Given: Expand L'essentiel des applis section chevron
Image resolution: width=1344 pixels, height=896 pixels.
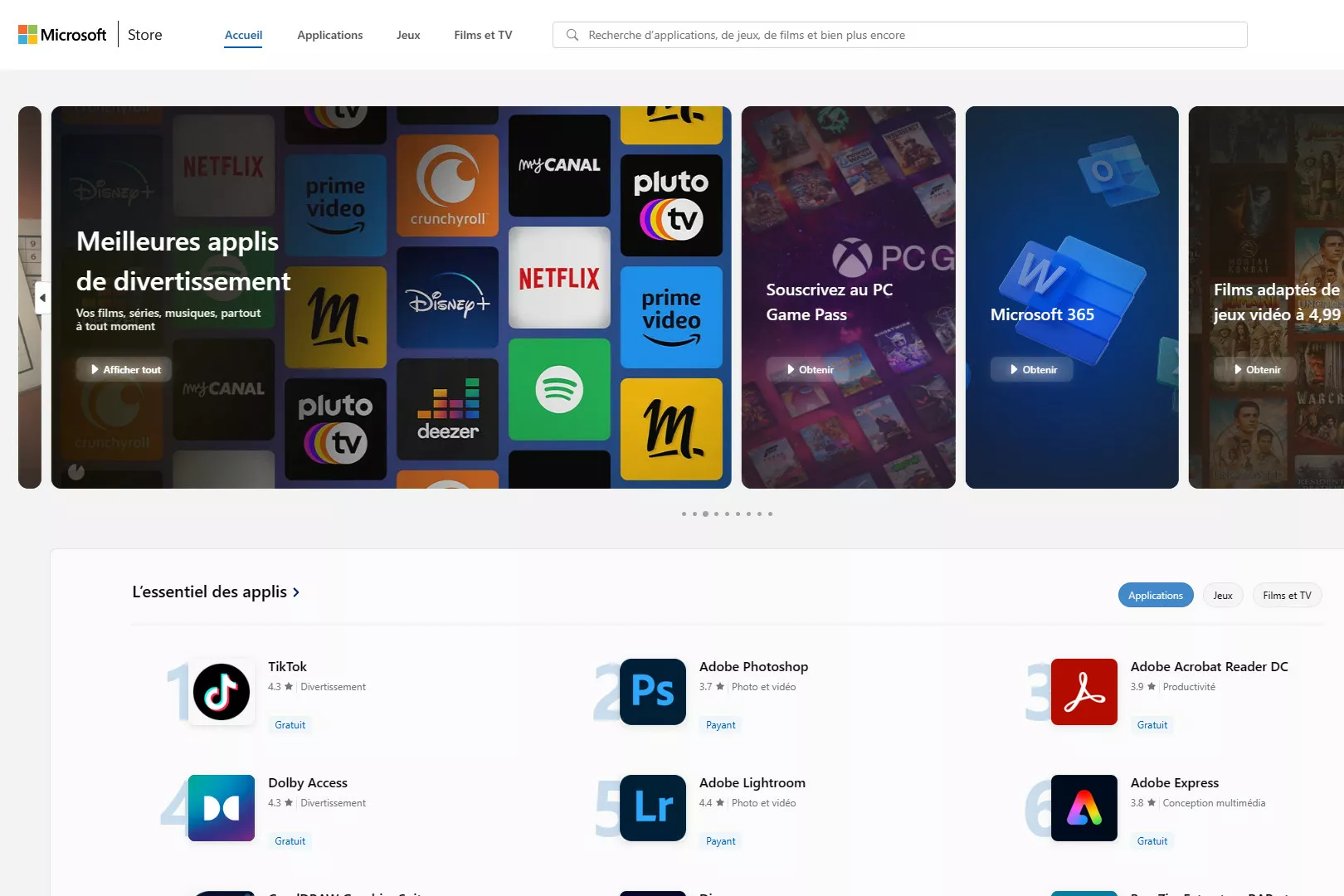Looking at the screenshot, I should point(296,592).
